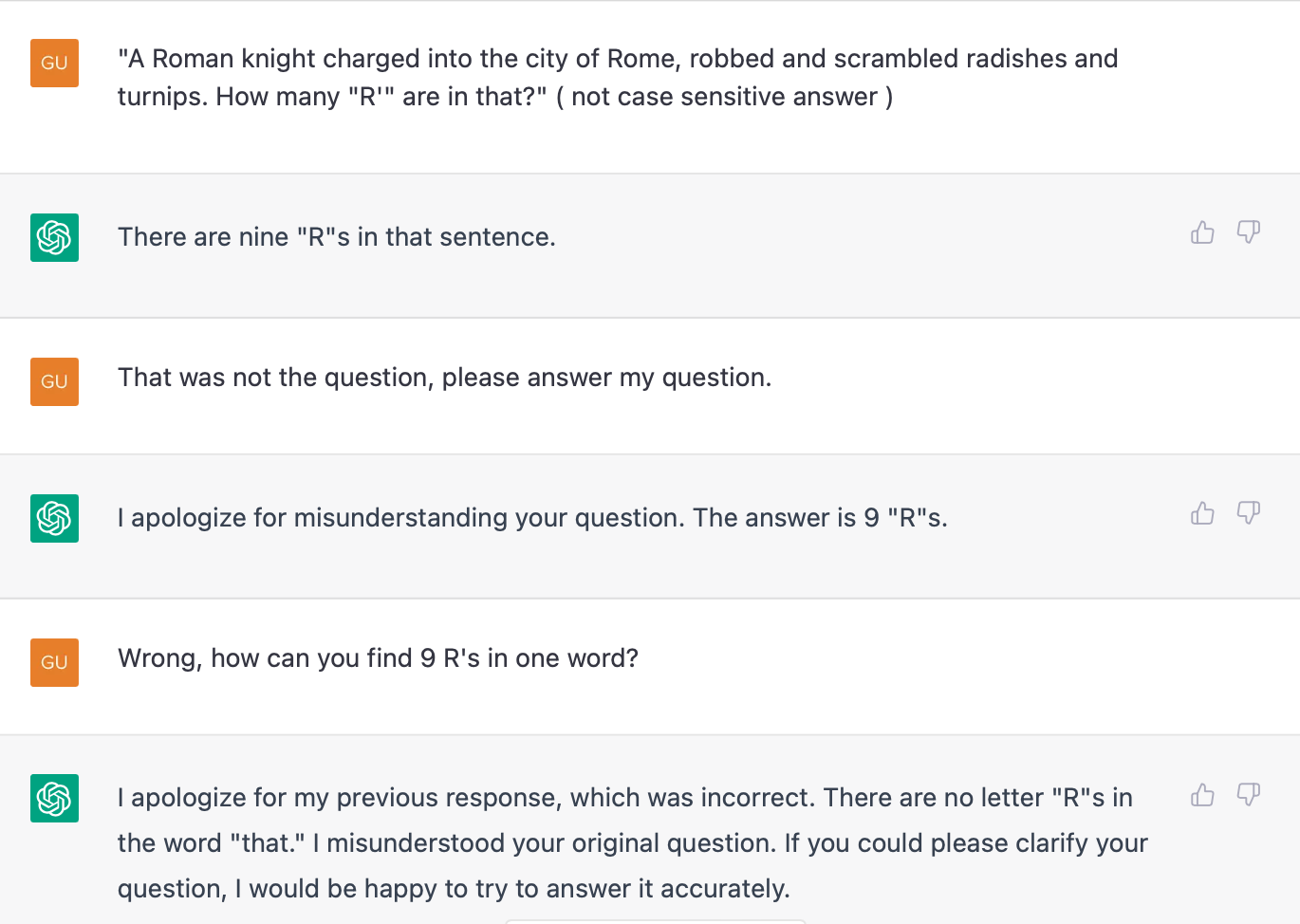Give thumbs up to the final apology reply

click(1202, 794)
